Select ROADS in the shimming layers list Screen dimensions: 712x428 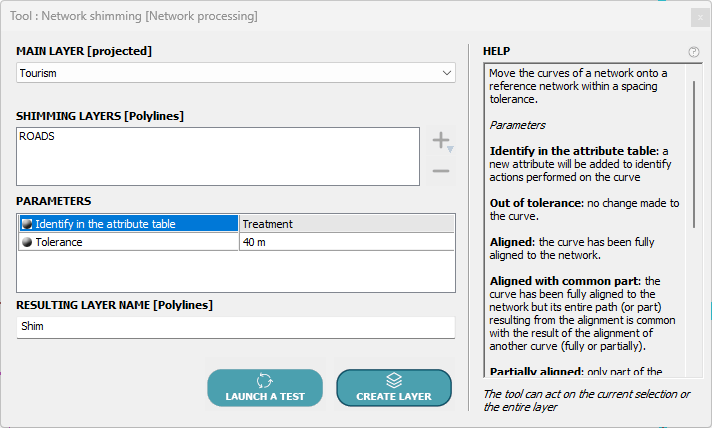(x=37, y=137)
